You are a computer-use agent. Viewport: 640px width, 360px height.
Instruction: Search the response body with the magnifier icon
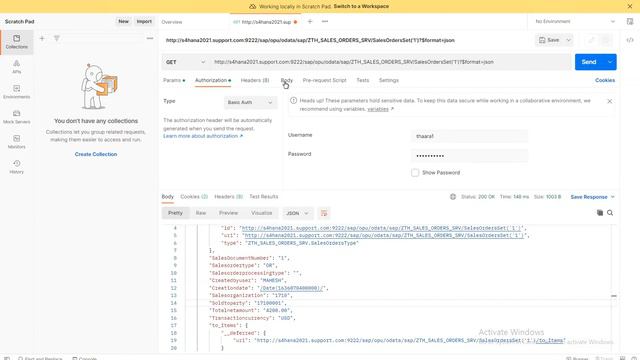click(x=610, y=213)
